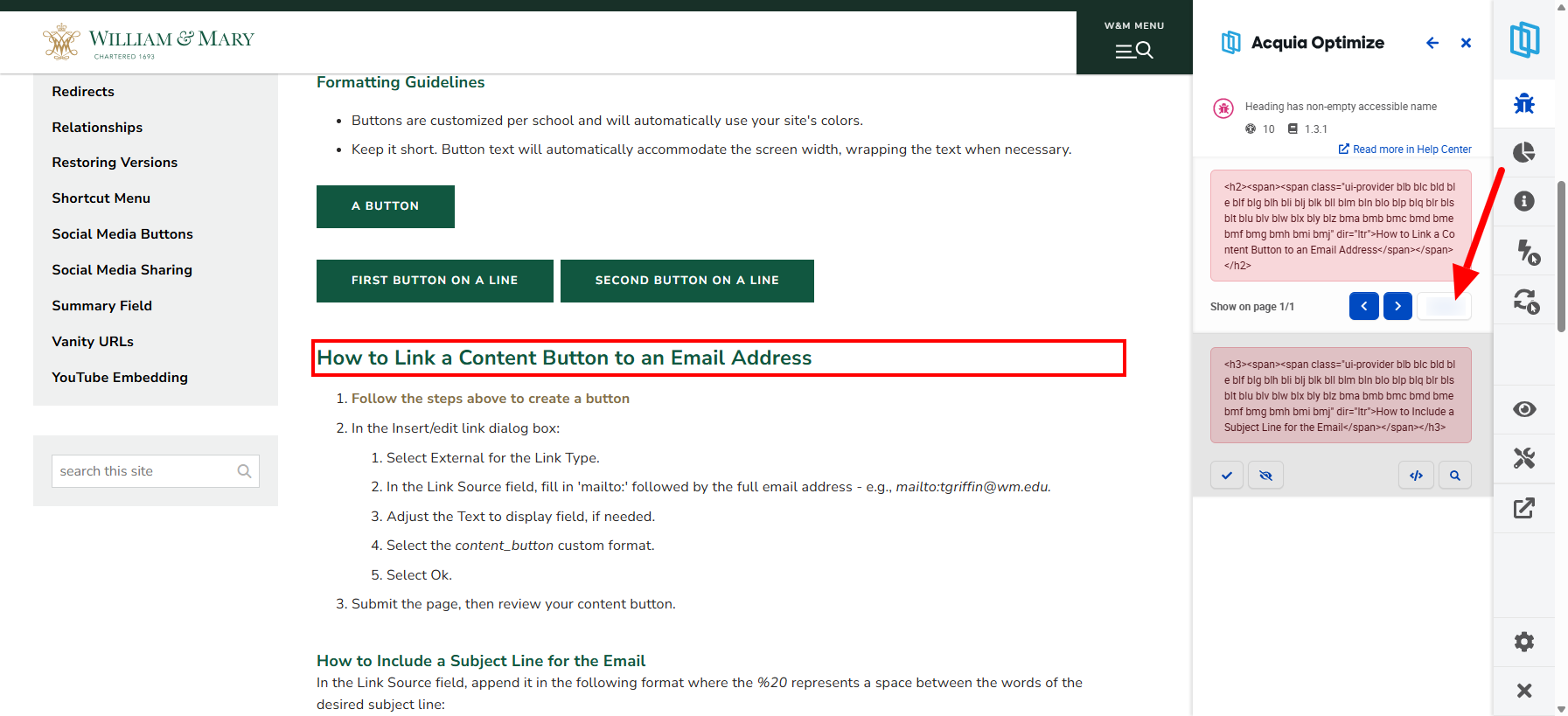Open Social Media Buttons page
This screenshot has width=1568, height=716.
[x=122, y=234]
